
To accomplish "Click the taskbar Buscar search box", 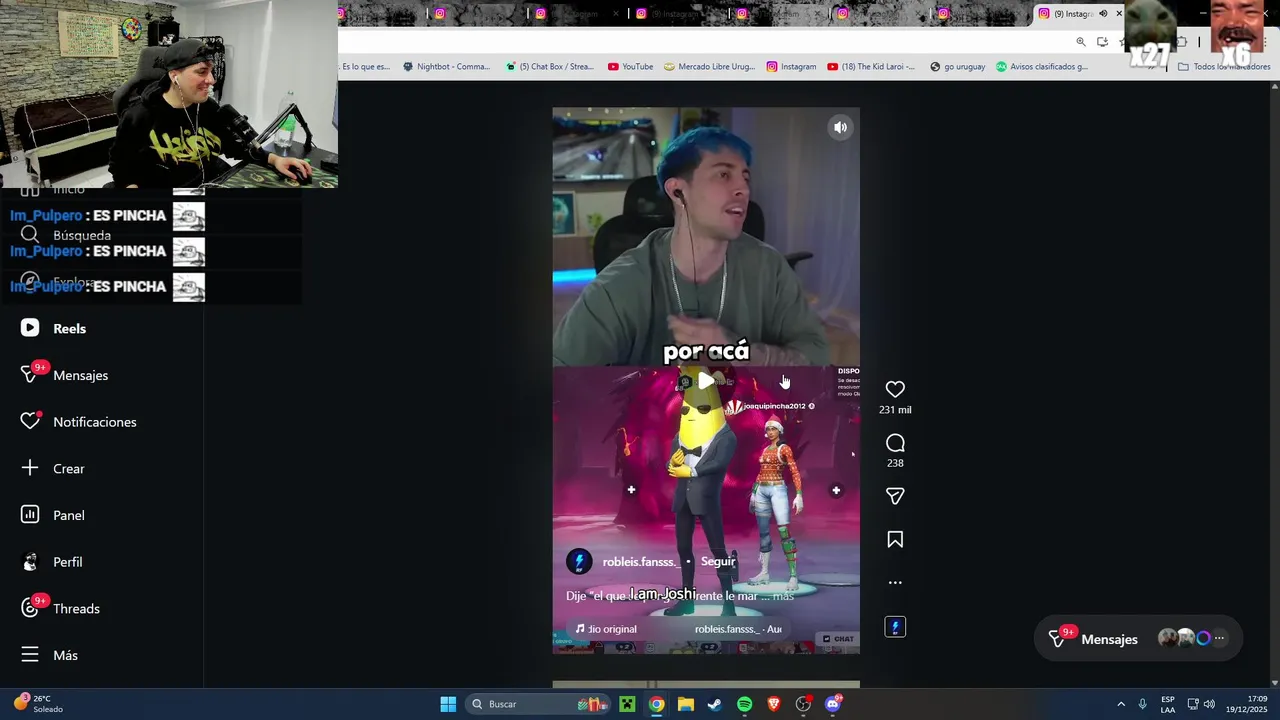I will pos(540,704).
